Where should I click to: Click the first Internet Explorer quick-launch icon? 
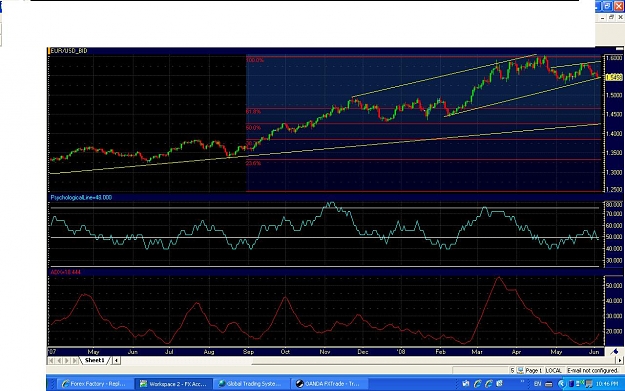[478, 383]
